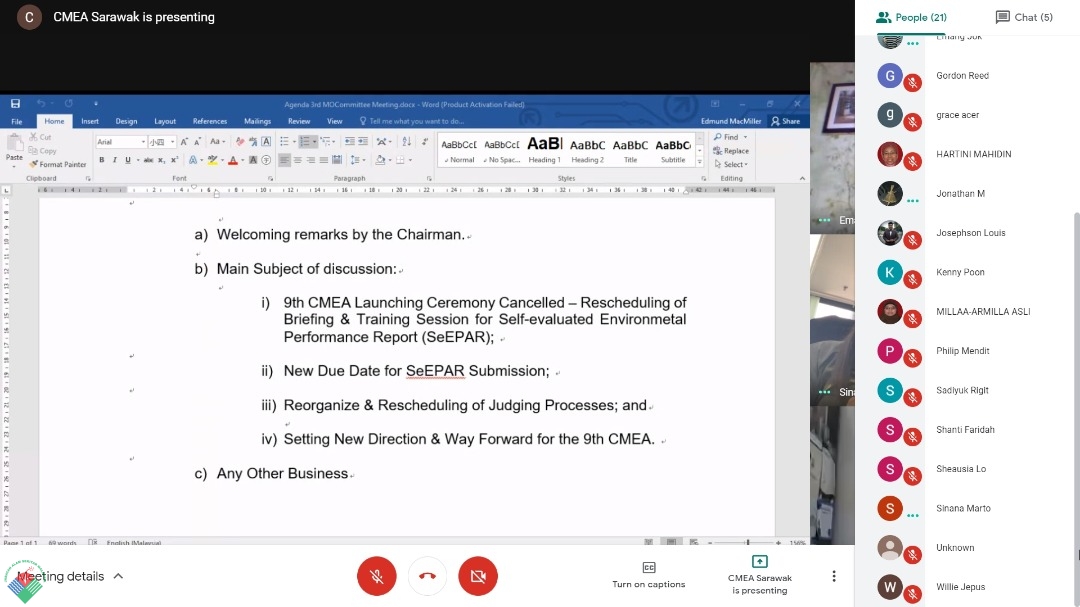Switch to the References ribbon tab
This screenshot has height=607, width=1080.
(209, 121)
